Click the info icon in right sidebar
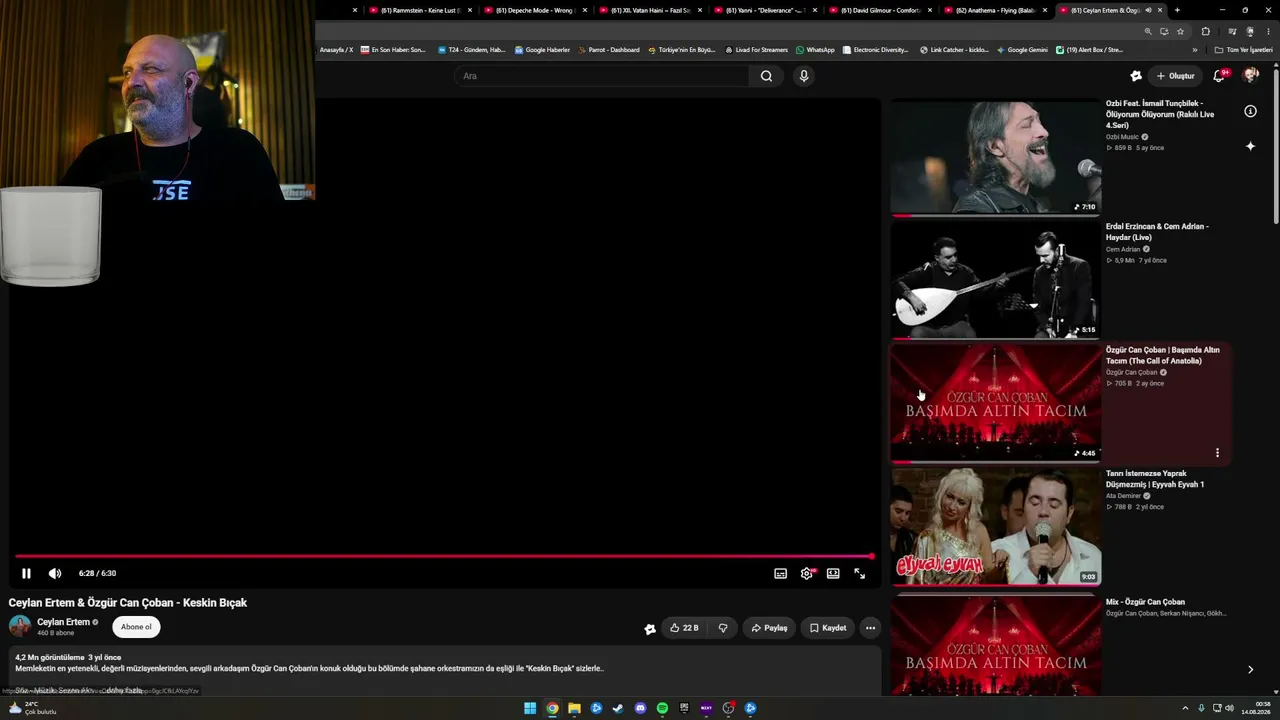The image size is (1280, 720). [x=1250, y=111]
